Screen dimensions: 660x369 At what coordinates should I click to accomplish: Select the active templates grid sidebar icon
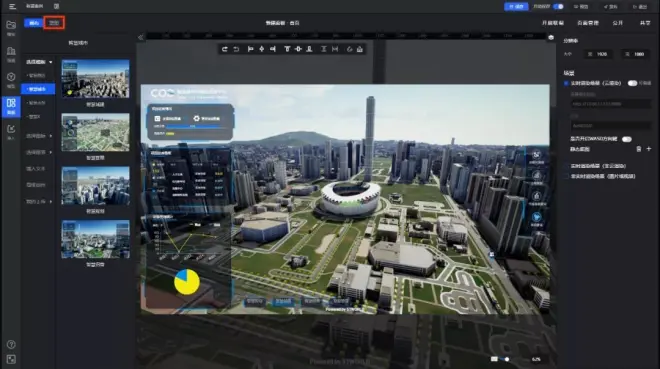[x=11, y=106]
